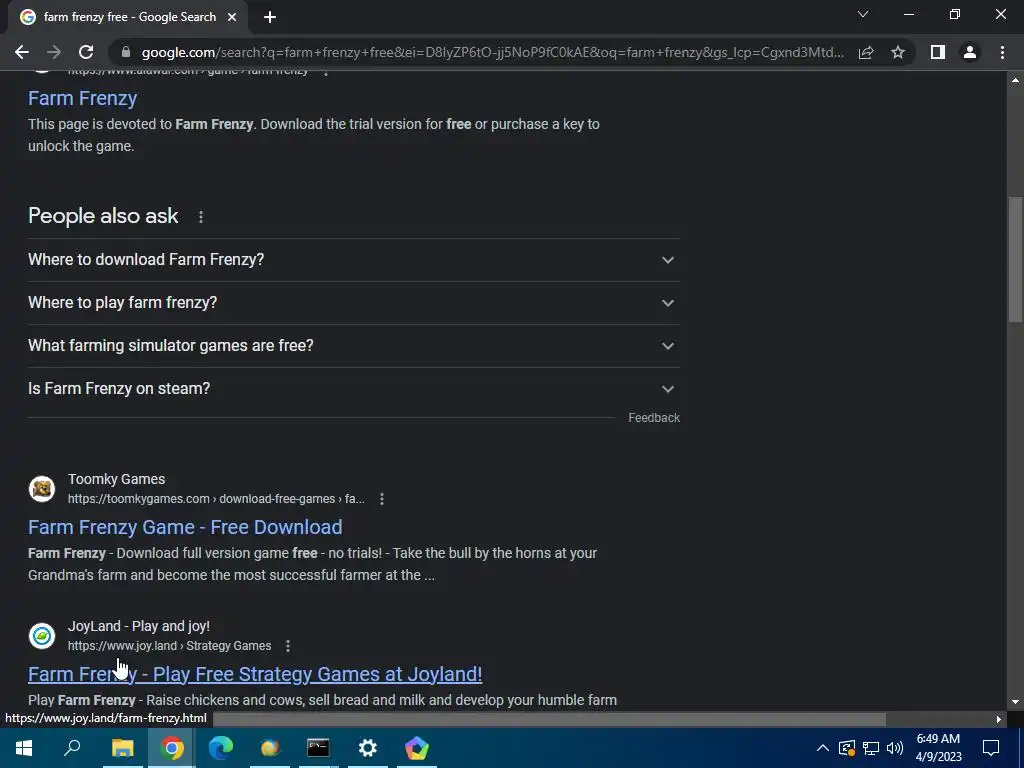Click the Toomky Games site name
The image size is (1024, 768).
pyautogui.click(x=116, y=479)
